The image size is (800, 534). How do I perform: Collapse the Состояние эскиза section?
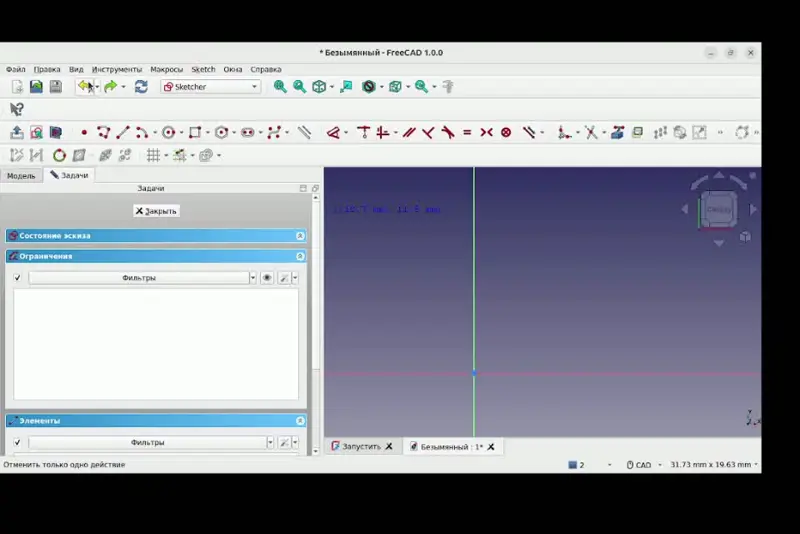(300, 236)
